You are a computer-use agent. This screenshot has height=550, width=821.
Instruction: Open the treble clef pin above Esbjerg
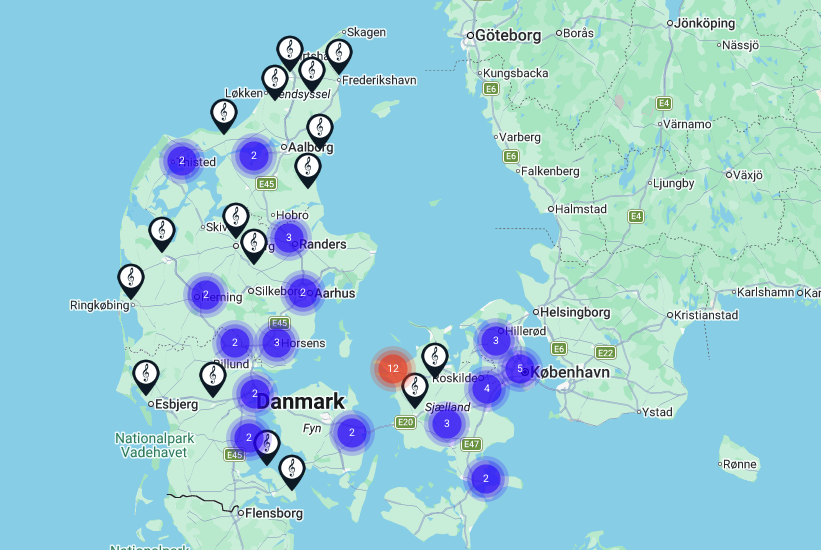click(x=146, y=375)
